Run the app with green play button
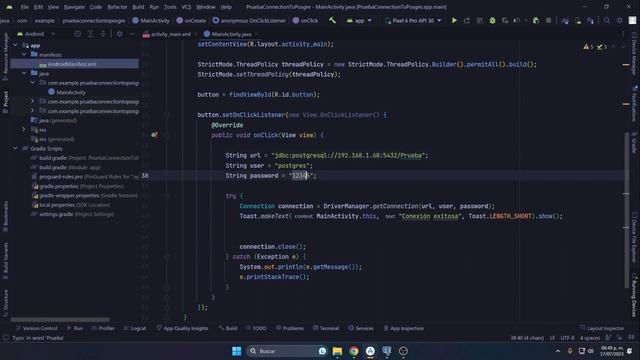640x360 pixels. (454, 20)
